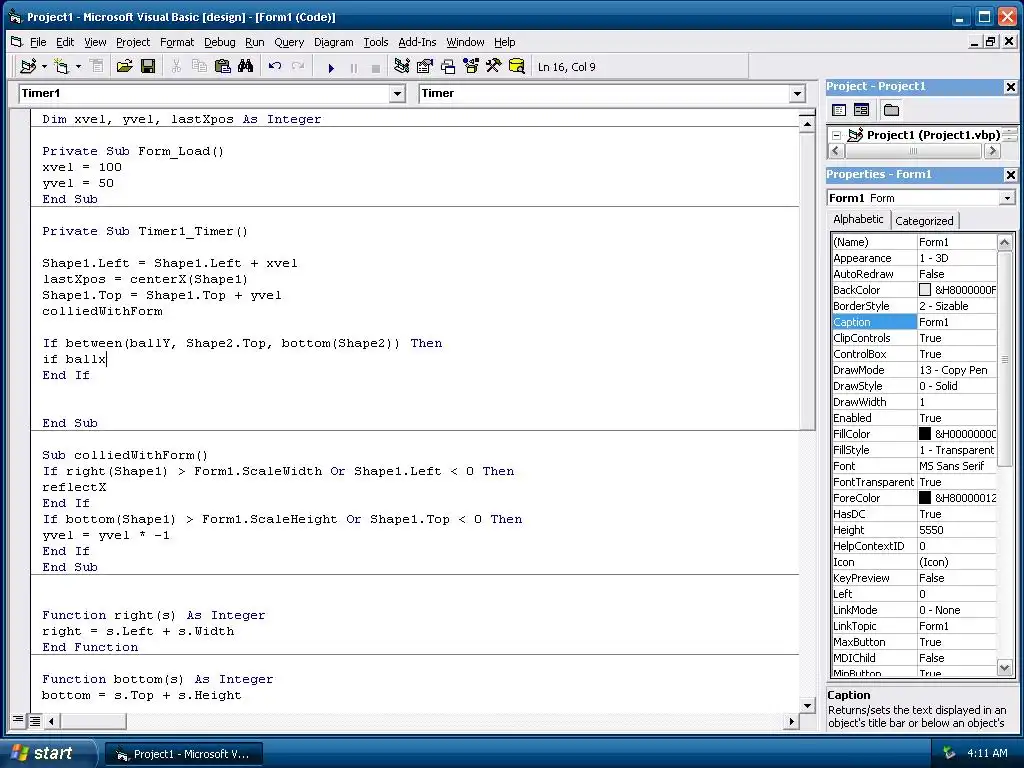The height and width of the screenshot is (768, 1024).
Task: Click the Paste clipboard icon
Action: [x=223, y=67]
